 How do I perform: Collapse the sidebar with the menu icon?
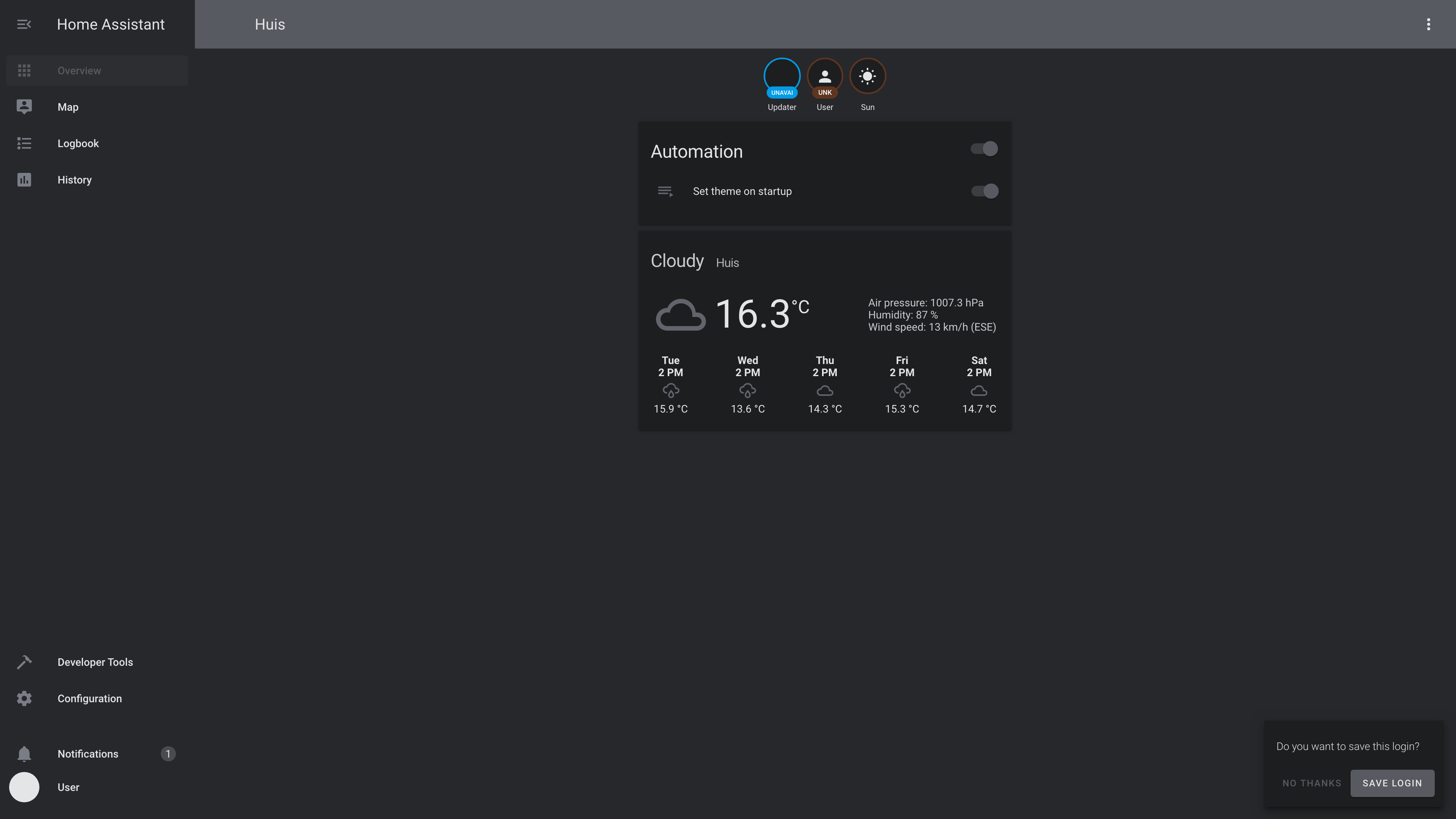point(24,24)
